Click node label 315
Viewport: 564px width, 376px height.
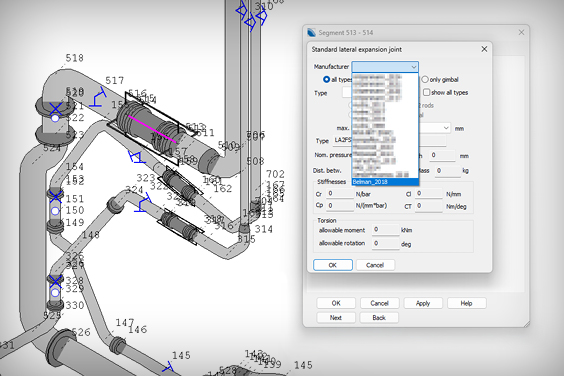click(247, 239)
